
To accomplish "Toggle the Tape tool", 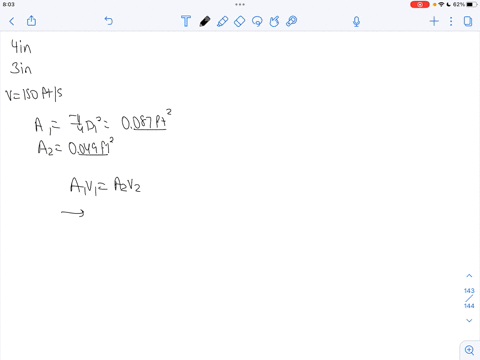I will (292, 21).
